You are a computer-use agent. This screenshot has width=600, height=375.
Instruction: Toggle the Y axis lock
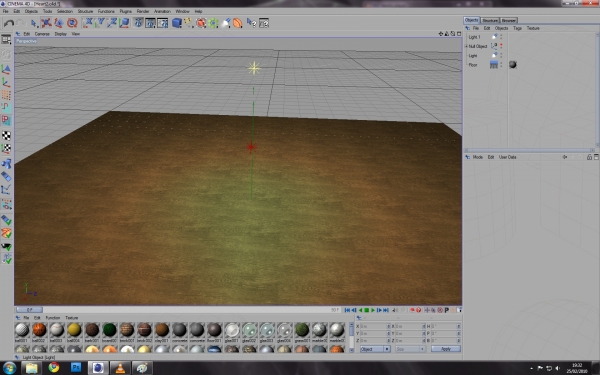coord(100,23)
